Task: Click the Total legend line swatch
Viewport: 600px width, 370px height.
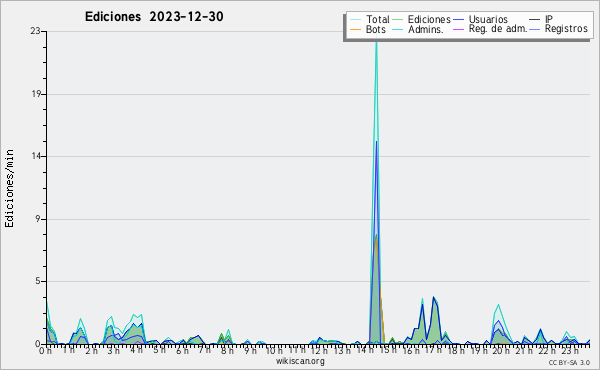Action: tap(355, 20)
